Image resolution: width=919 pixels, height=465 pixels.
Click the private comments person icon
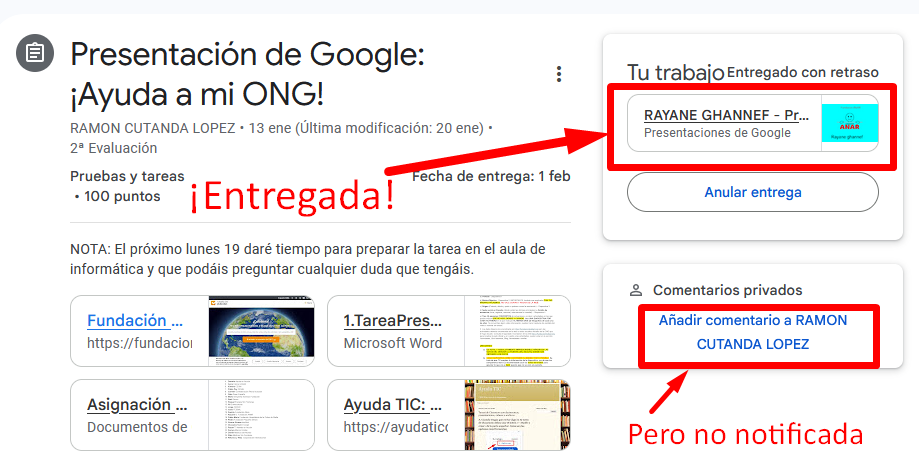pos(635,290)
